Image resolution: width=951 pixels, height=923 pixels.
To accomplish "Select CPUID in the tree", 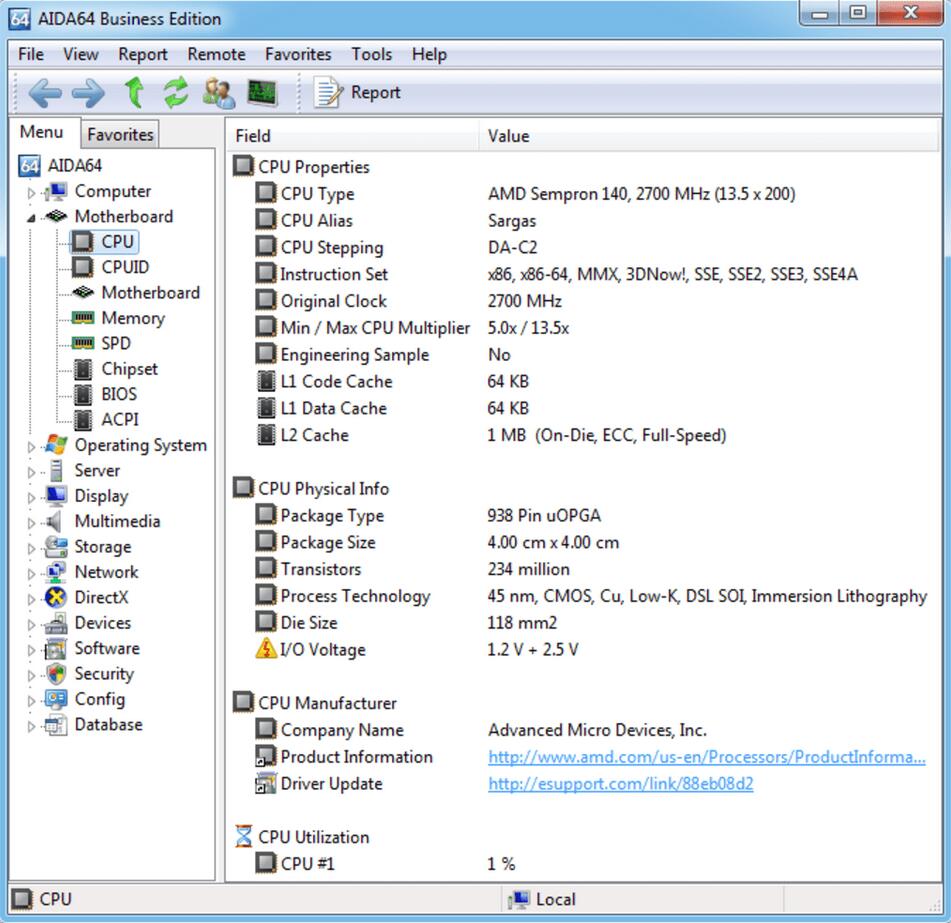I will 124,267.
